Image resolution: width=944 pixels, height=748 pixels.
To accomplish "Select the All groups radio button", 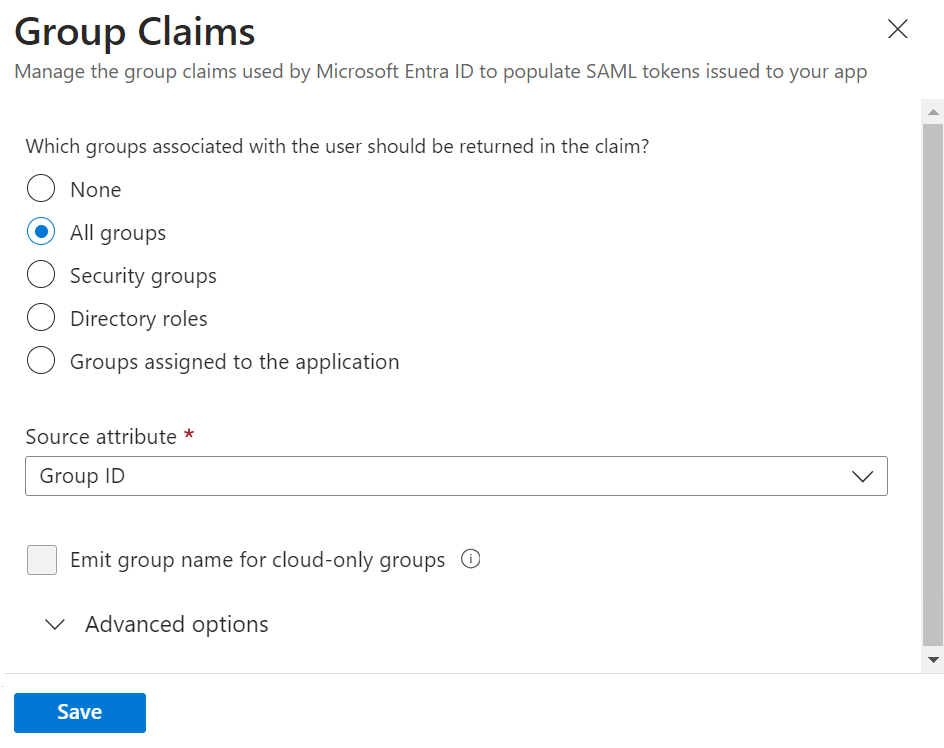I will [x=41, y=232].
